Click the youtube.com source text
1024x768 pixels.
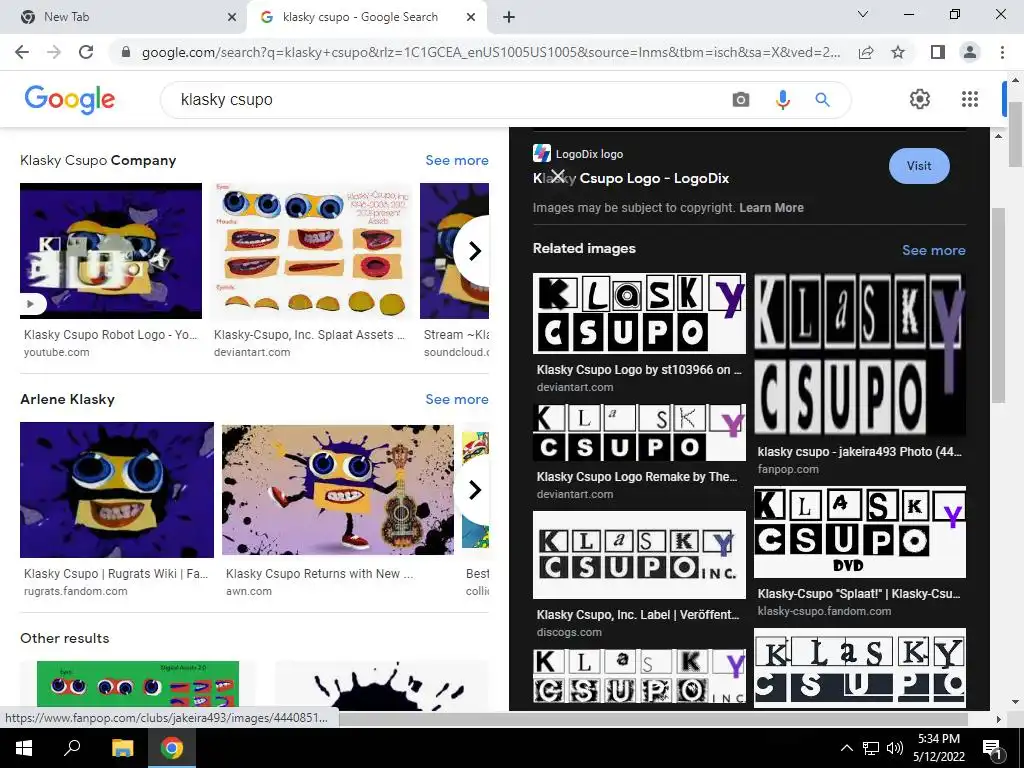pyautogui.click(x=57, y=352)
